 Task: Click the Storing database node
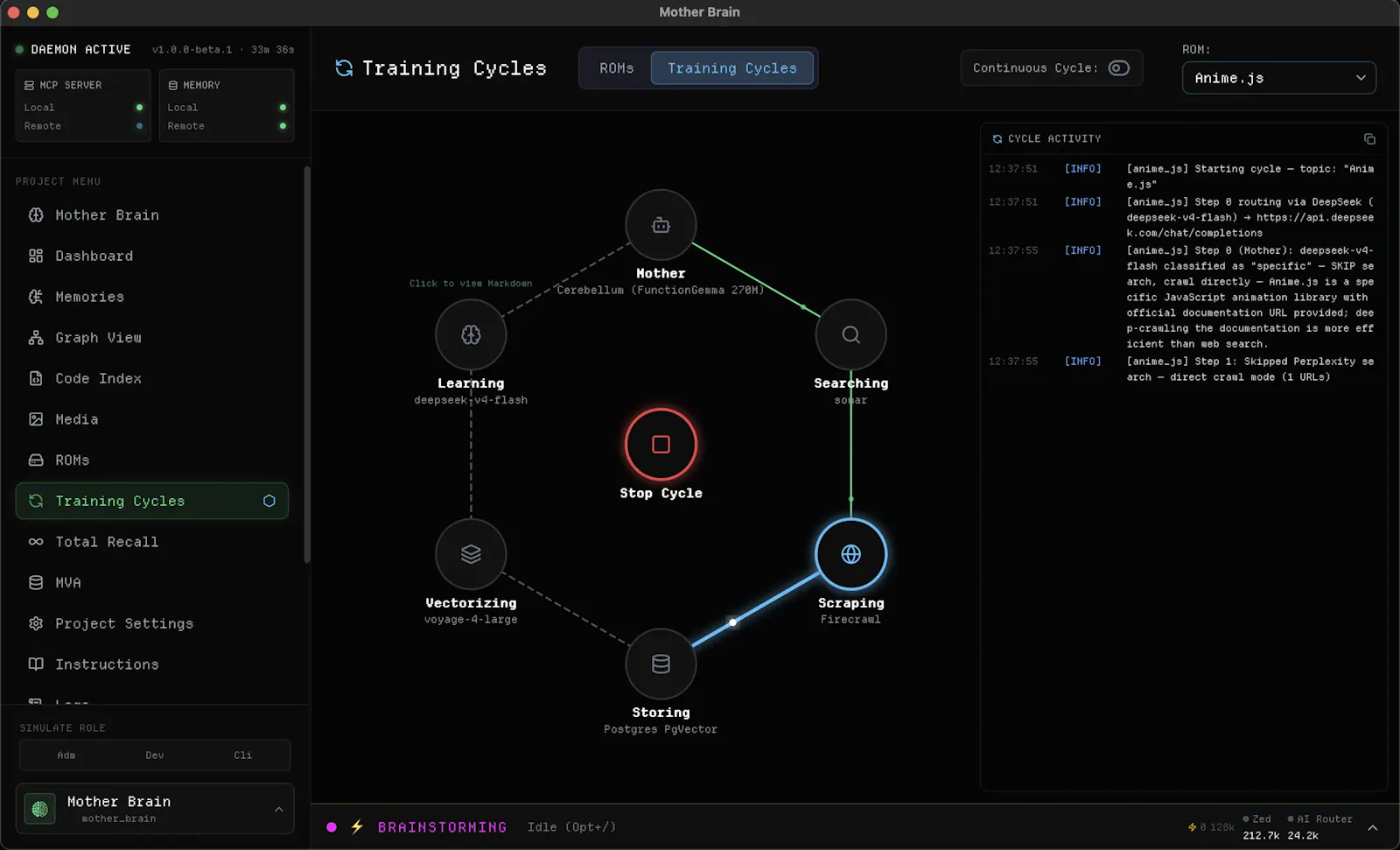click(x=661, y=664)
